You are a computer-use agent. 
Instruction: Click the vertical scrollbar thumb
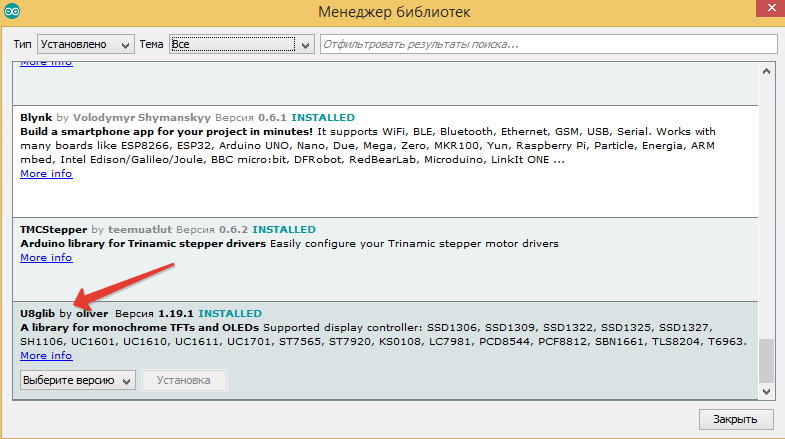(766, 360)
